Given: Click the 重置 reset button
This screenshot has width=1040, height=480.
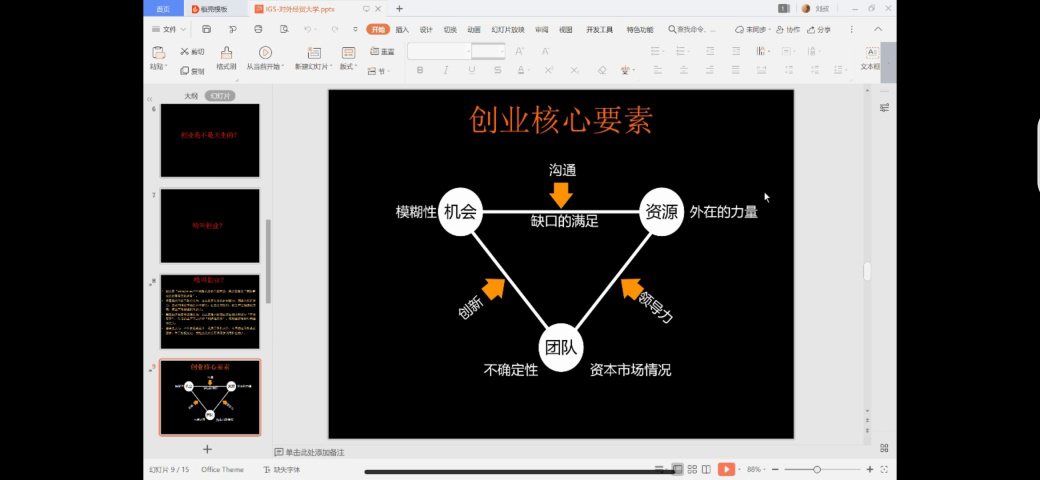Looking at the screenshot, I should click(383, 51).
